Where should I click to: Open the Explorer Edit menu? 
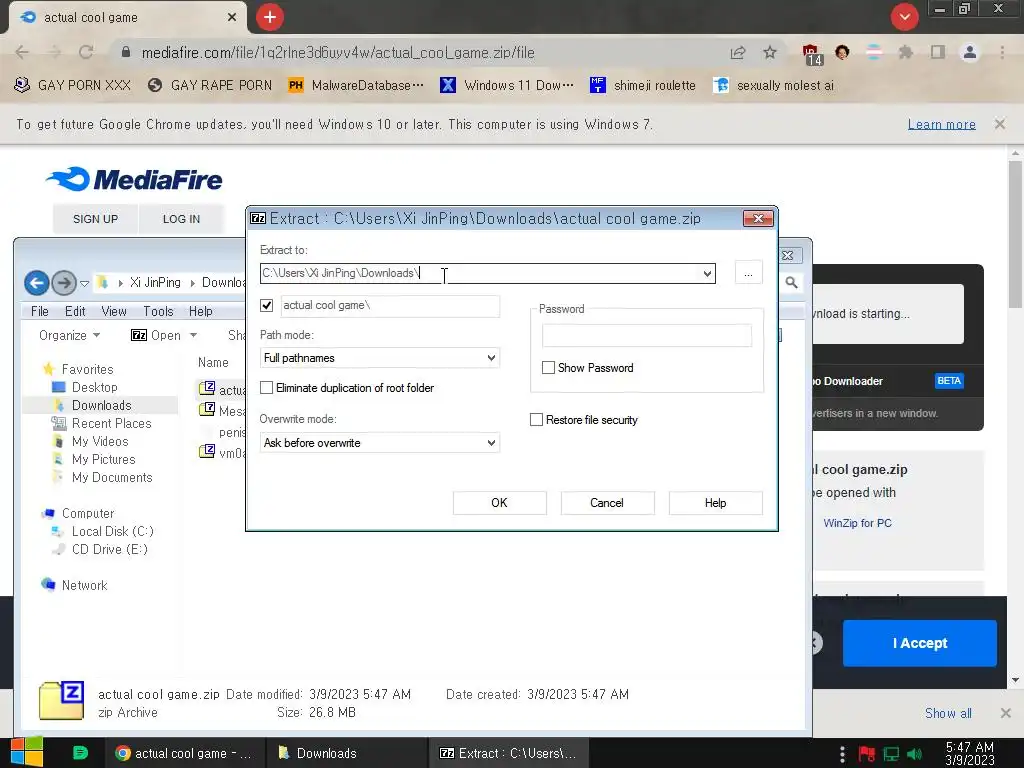point(75,312)
